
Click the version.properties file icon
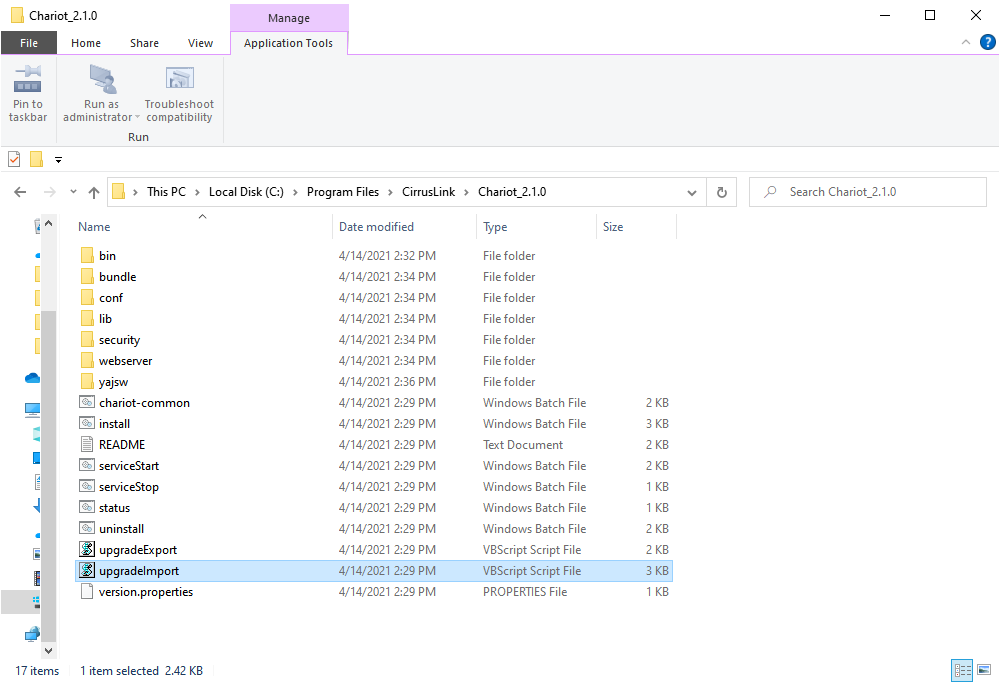(87, 592)
